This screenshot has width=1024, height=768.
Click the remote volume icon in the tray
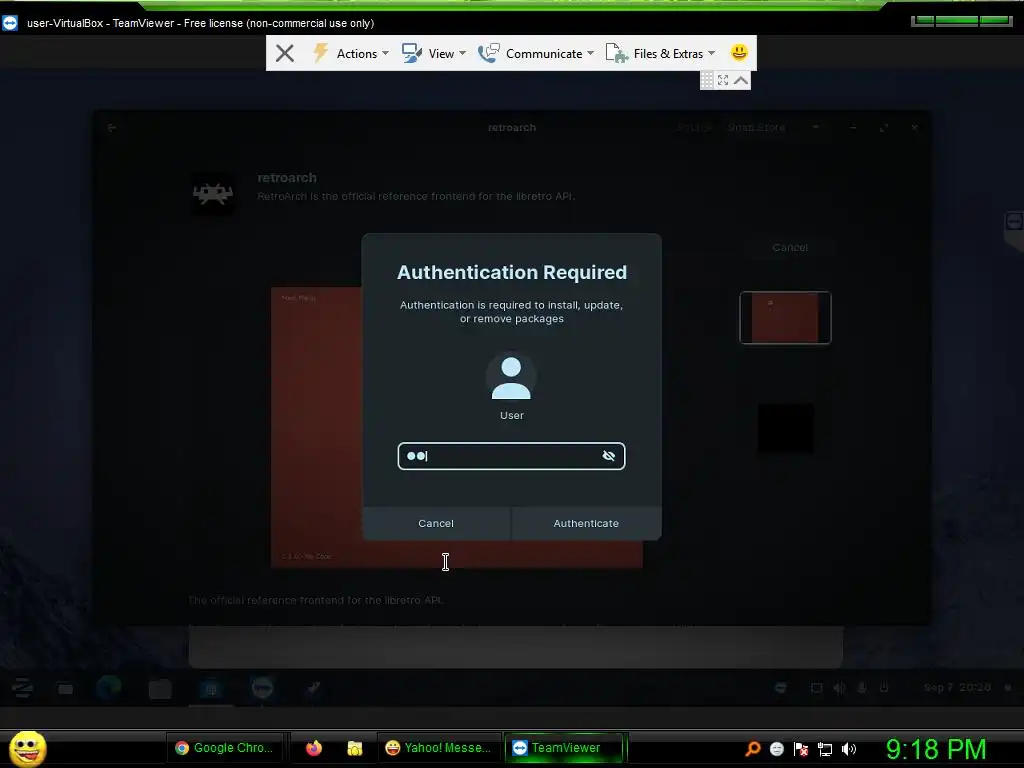tap(839, 688)
